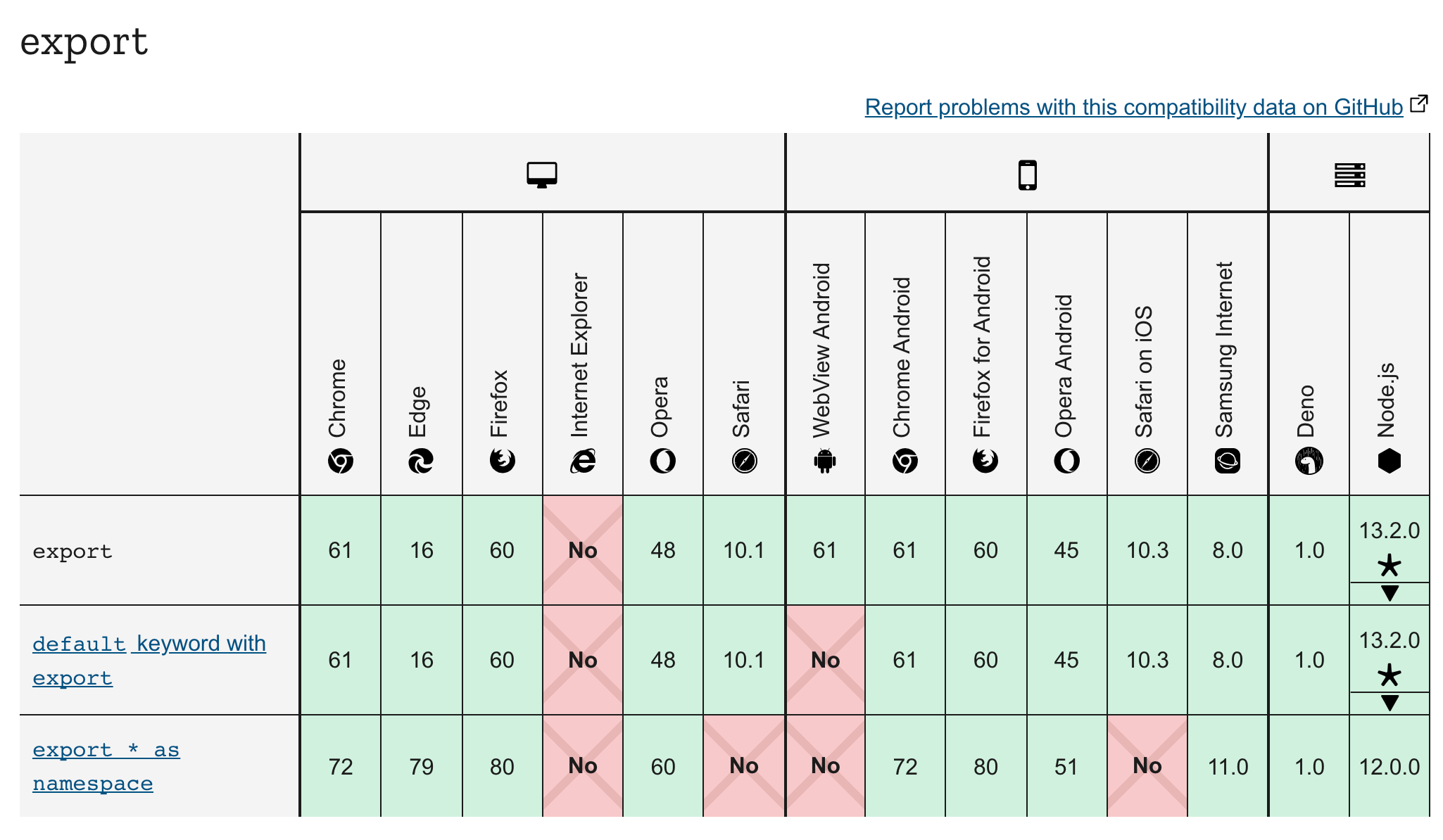The image size is (1443, 840).
Task: Click the Edge browser icon
Action: pyautogui.click(x=421, y=462)
